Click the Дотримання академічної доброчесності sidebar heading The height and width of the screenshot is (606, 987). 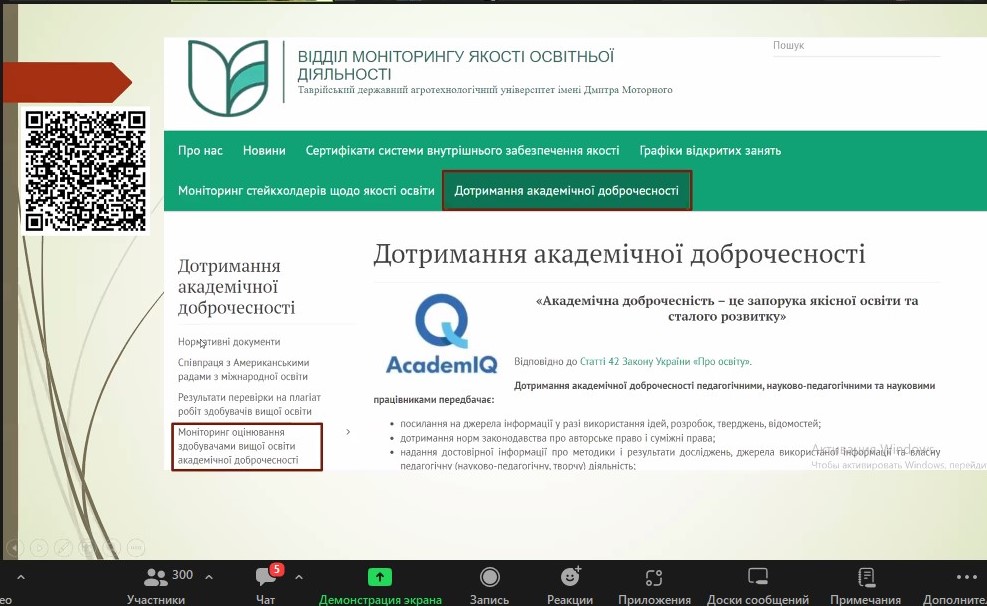[x=237, y=287]
